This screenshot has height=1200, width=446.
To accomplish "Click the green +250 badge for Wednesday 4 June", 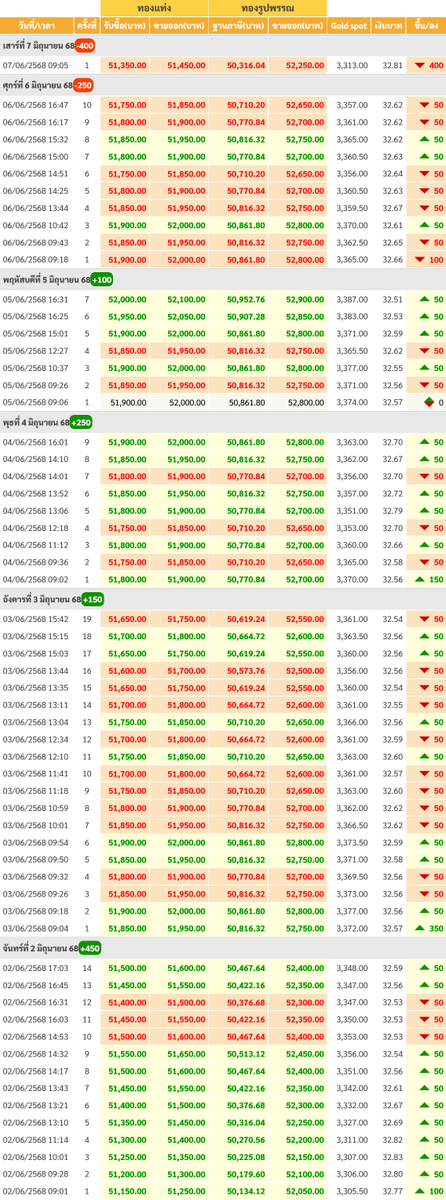I will pyautogui.click(x=81, y=422).
